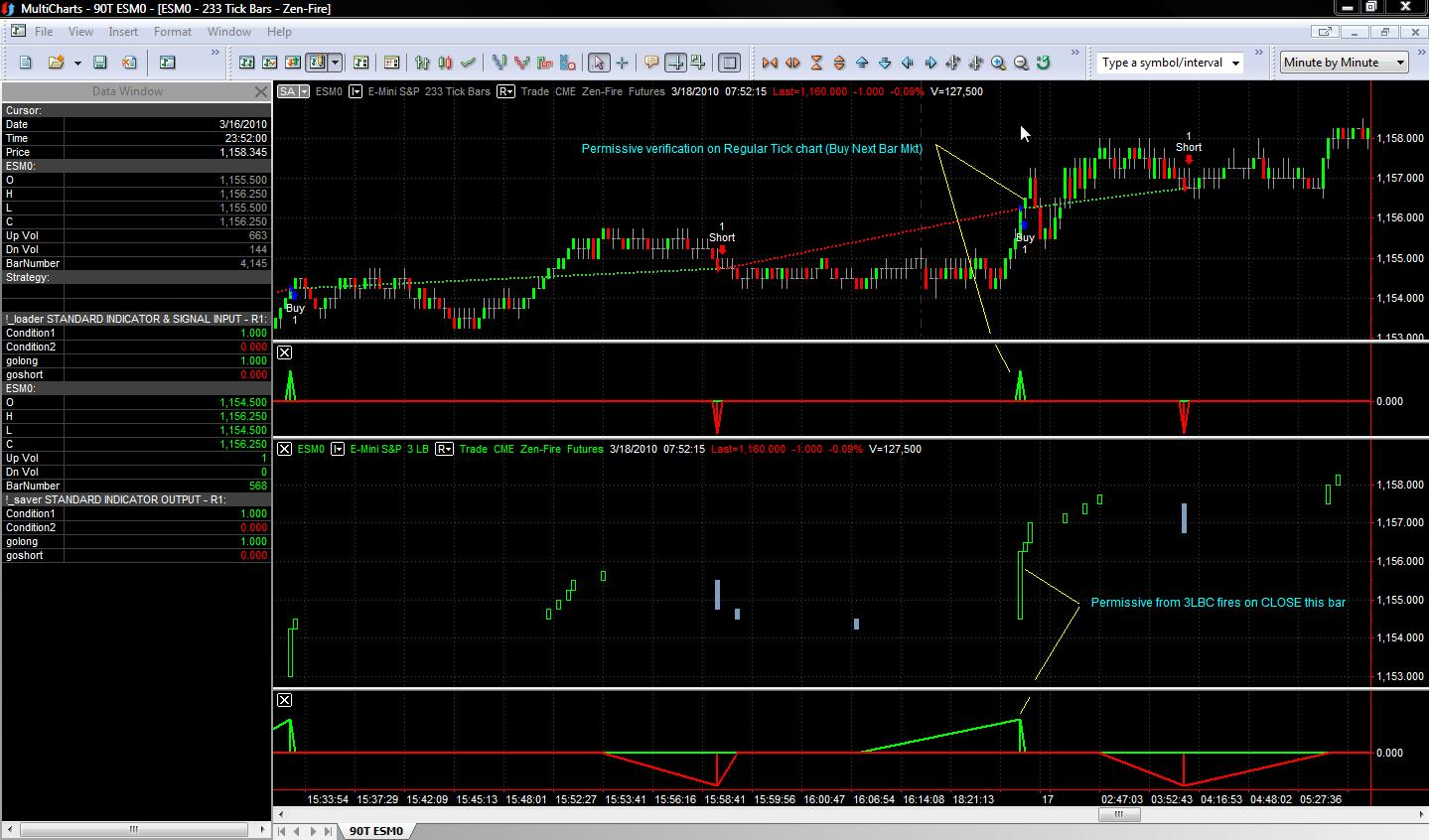This screenshot has width=1429, height=840.
Task: Insert a signal via red zigzag icon
Action: coord(521,63)
